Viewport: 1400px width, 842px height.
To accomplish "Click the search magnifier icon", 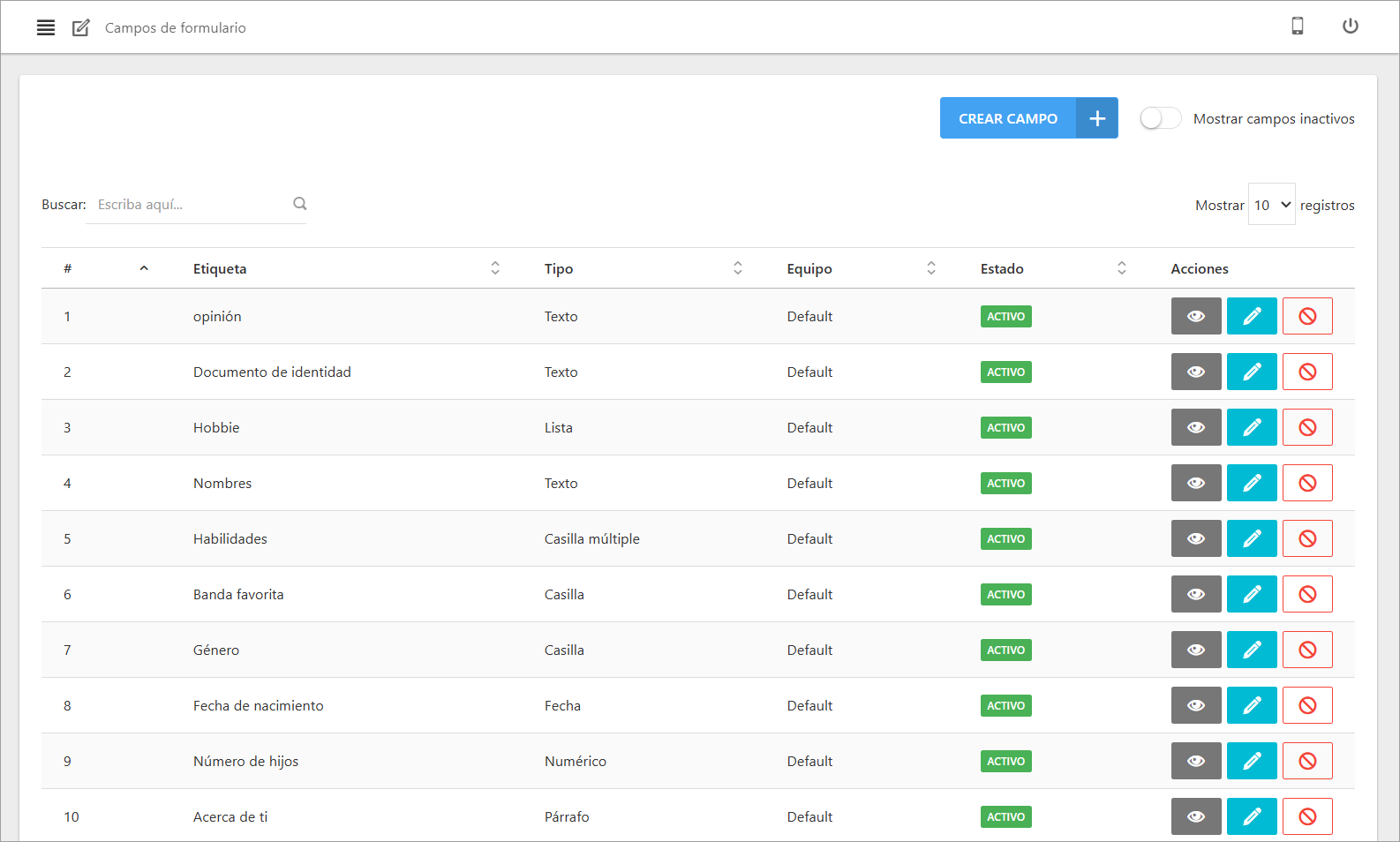I will 300,204.
